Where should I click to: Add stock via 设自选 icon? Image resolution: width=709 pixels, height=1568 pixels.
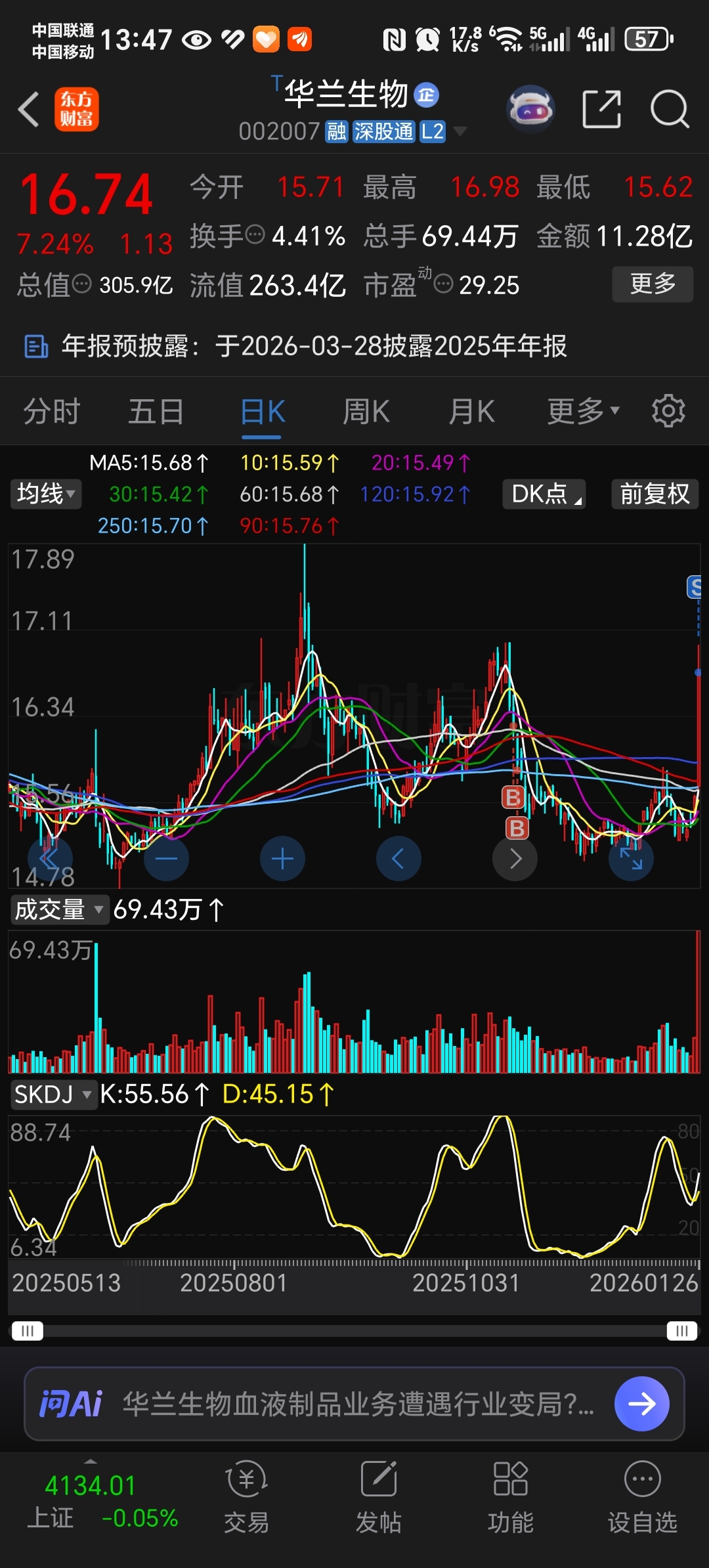coord(643,1498)
